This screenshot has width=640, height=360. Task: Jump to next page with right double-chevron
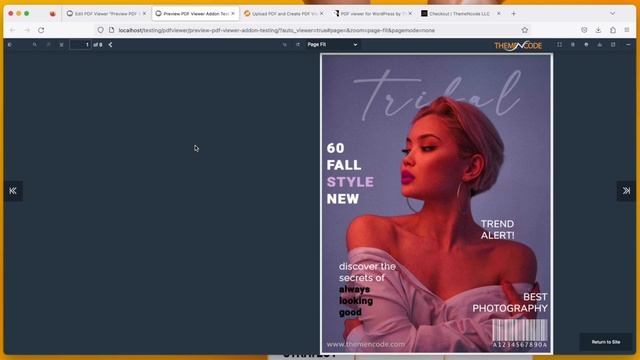(x=626, y=191)
